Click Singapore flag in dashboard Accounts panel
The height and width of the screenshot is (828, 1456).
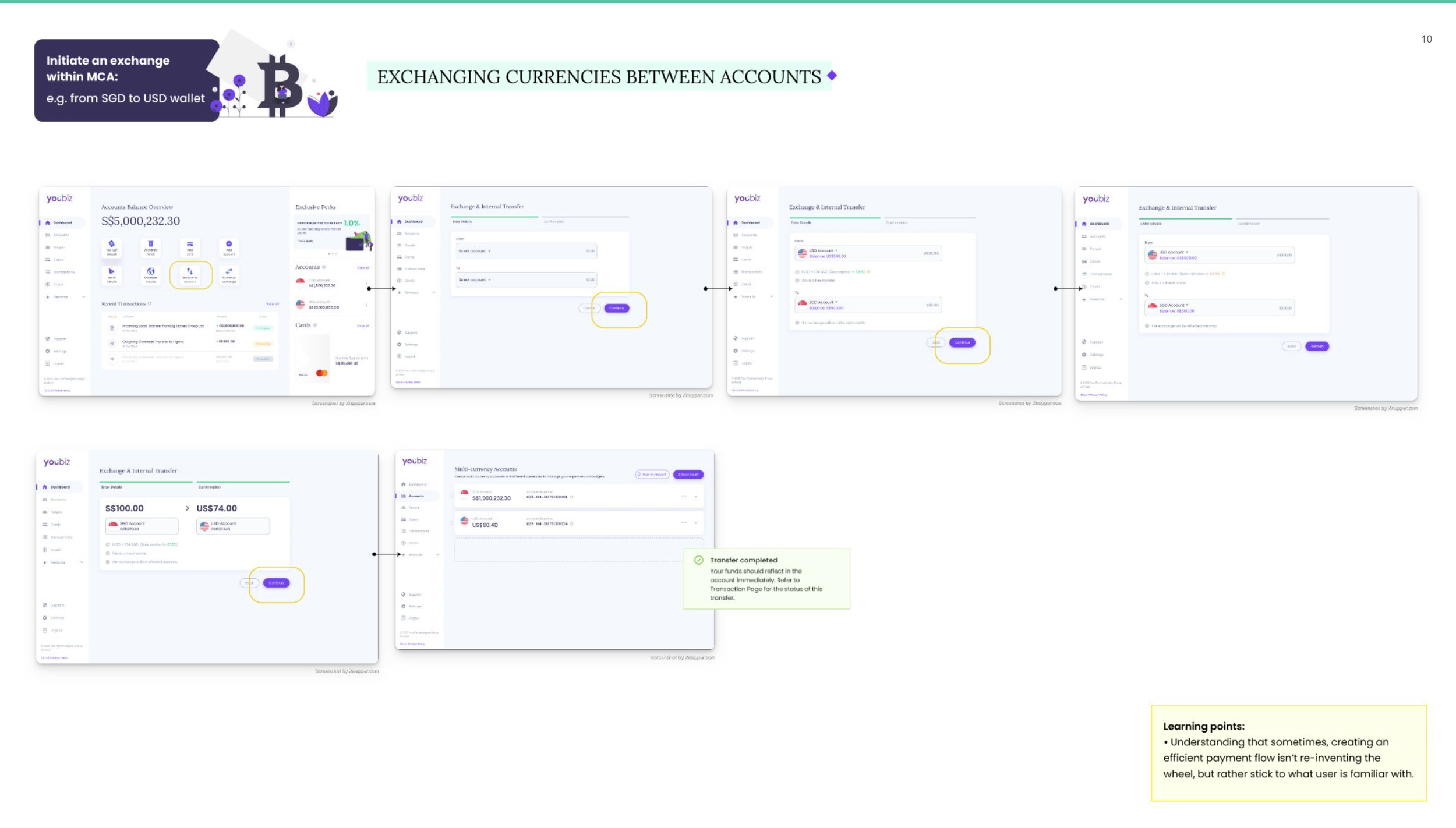click(301, 282)
